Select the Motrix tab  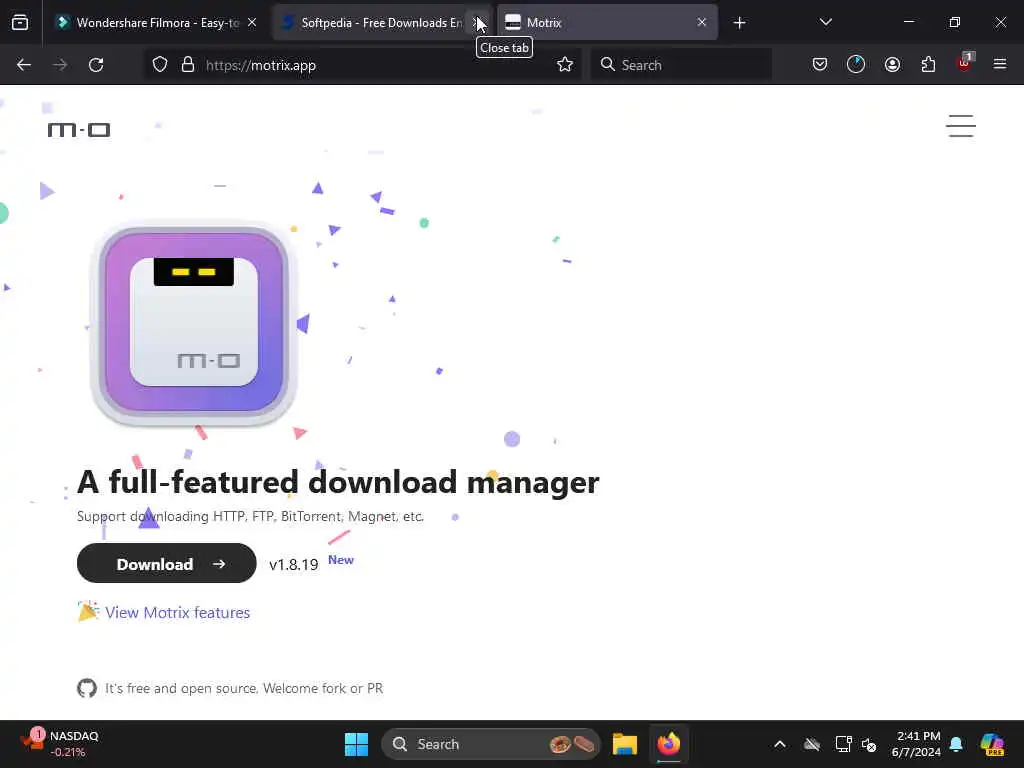point(607,23)
